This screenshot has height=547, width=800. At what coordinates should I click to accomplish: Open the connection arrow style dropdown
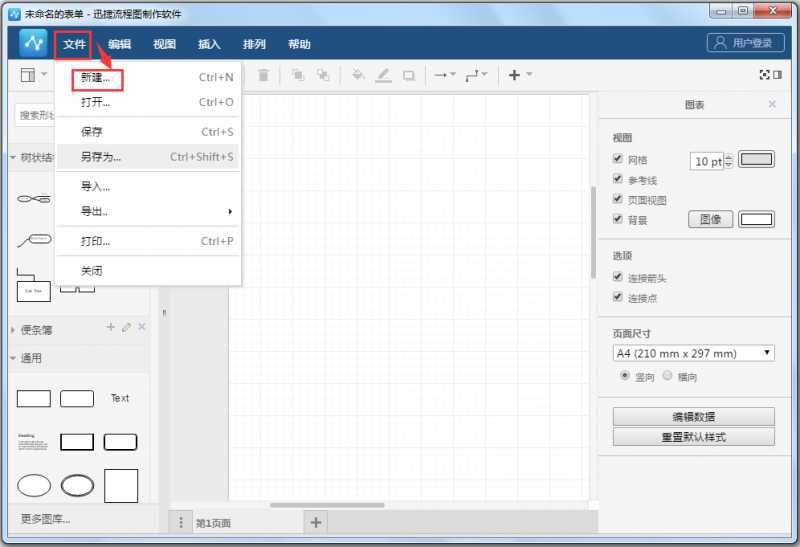tap(444, 75)
